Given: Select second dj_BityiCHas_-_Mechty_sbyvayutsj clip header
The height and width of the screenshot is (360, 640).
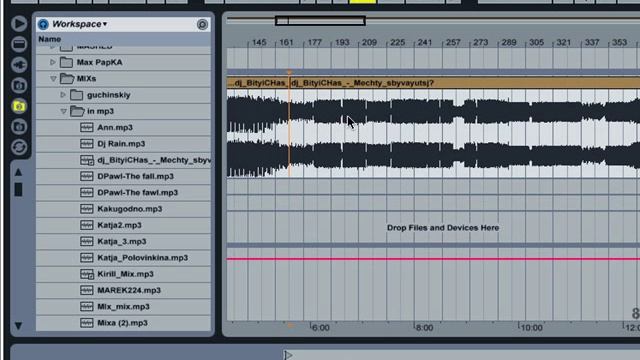Looking at the screenshot, I should pos(464,83).
